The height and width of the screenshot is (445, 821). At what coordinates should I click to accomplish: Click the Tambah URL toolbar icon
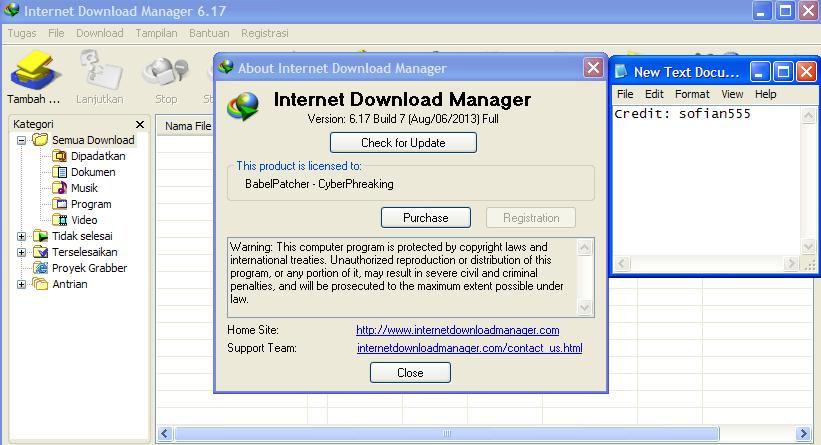coord(35,70)
